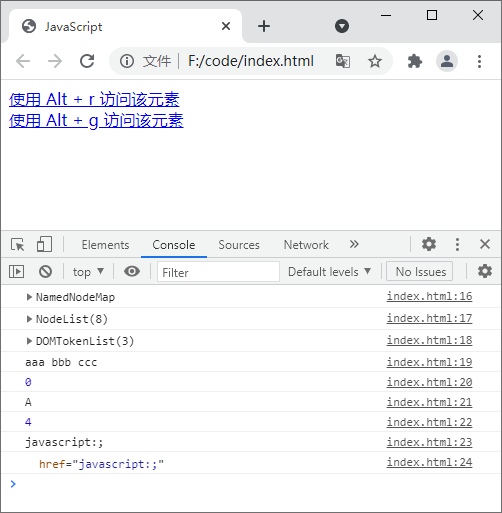Select the 'javascript:;' console output
Viewport: 502px width, 513px height.
[64, 442]
